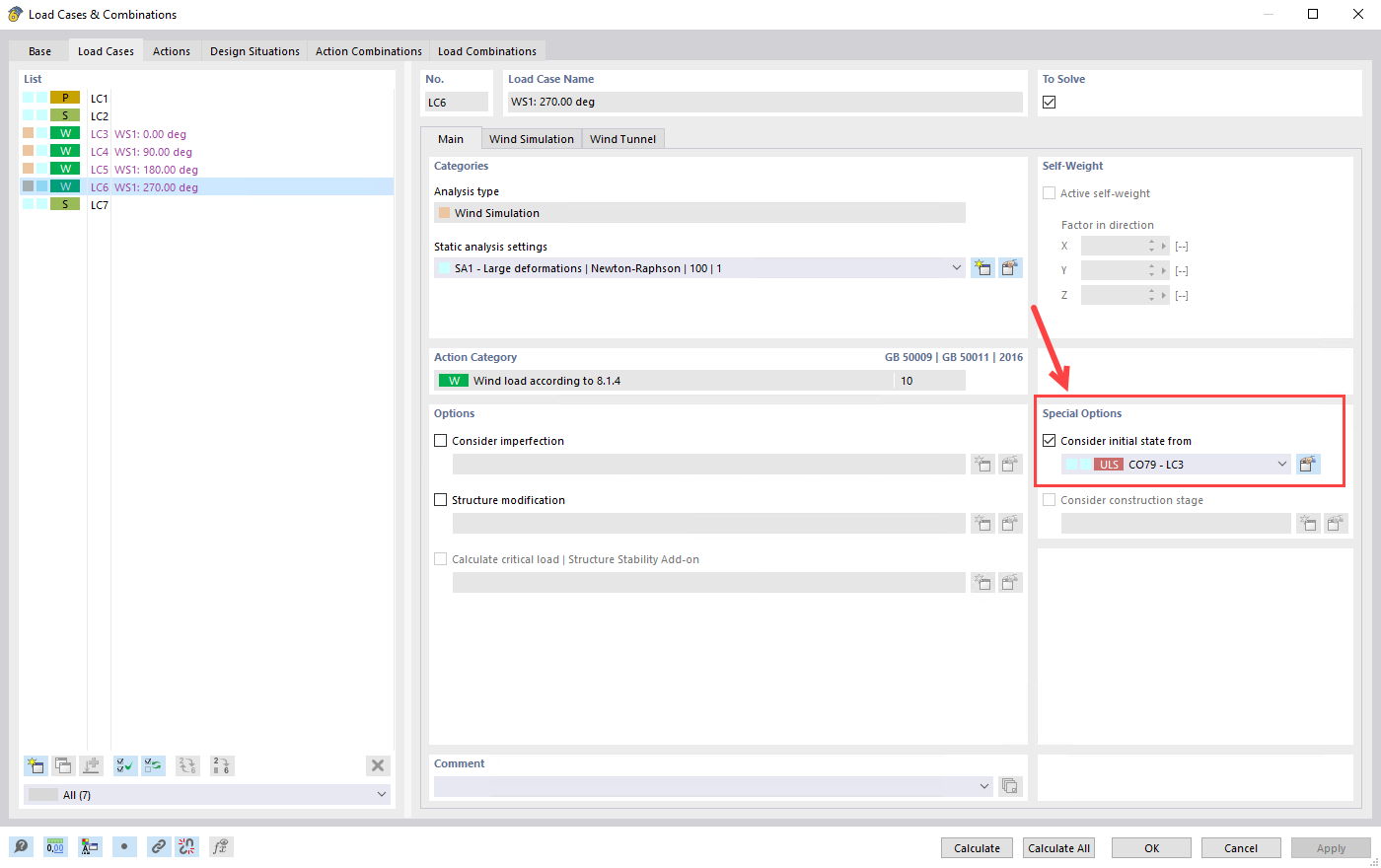This screenshot has width=1381, height=868.
Task: Click the delete X icon under list
Action: [378, 765]
